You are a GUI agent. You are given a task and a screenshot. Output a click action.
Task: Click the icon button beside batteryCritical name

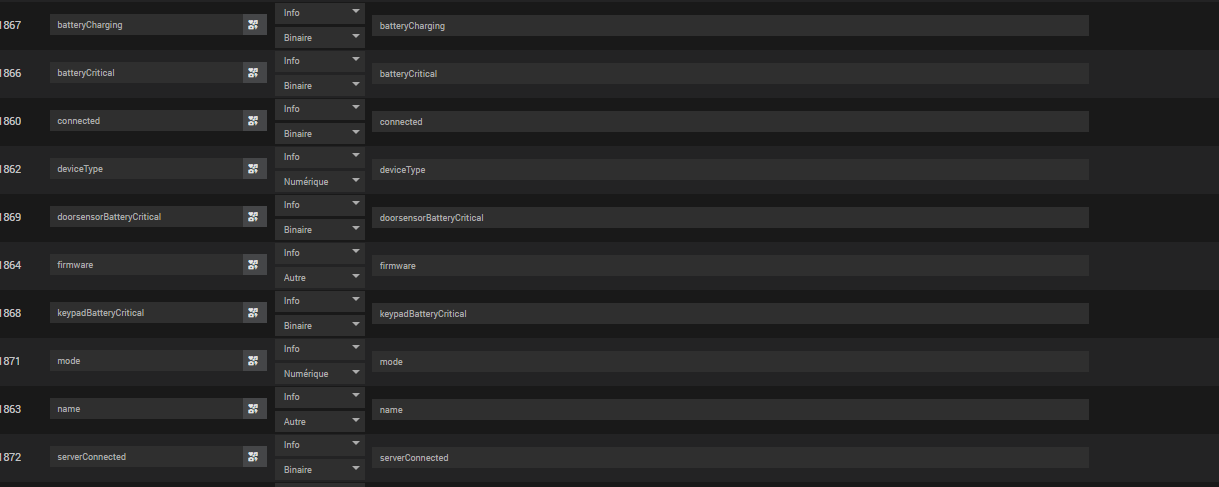coord(254,73)
